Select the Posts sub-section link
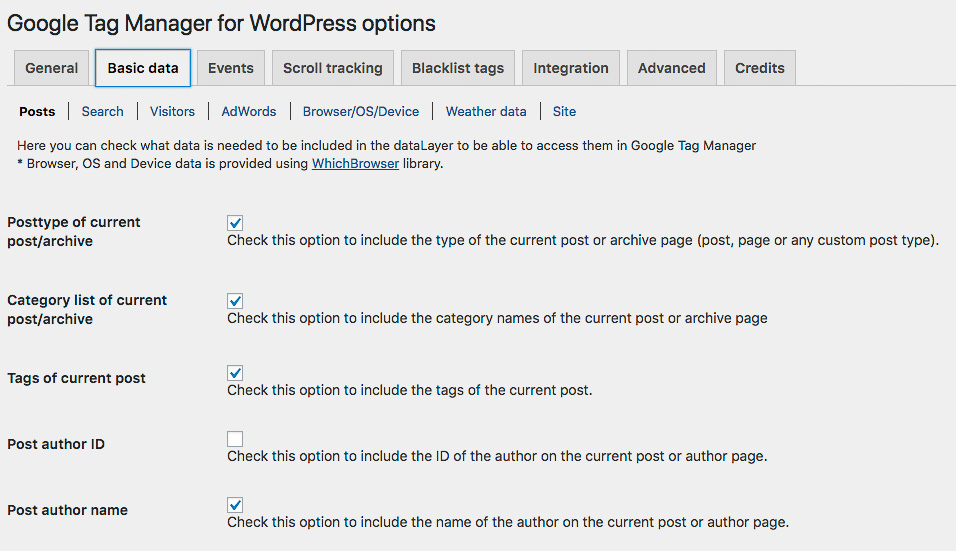 tap(37, 112)
